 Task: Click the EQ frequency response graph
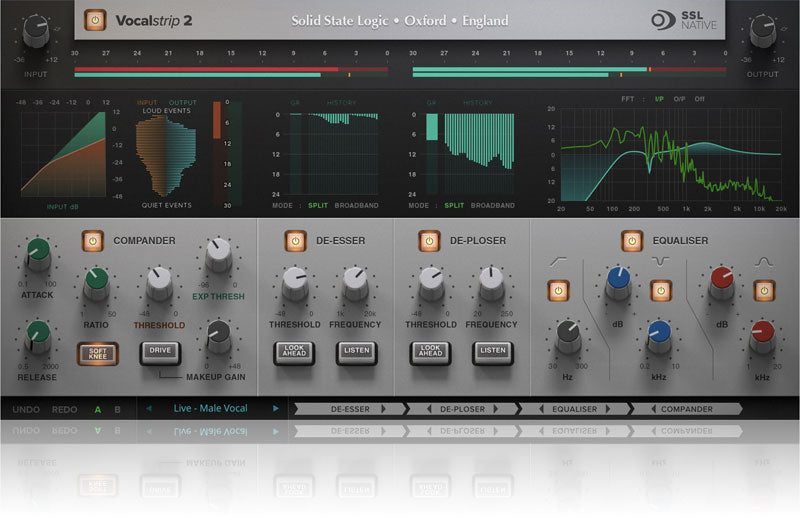tap(671, 155)
